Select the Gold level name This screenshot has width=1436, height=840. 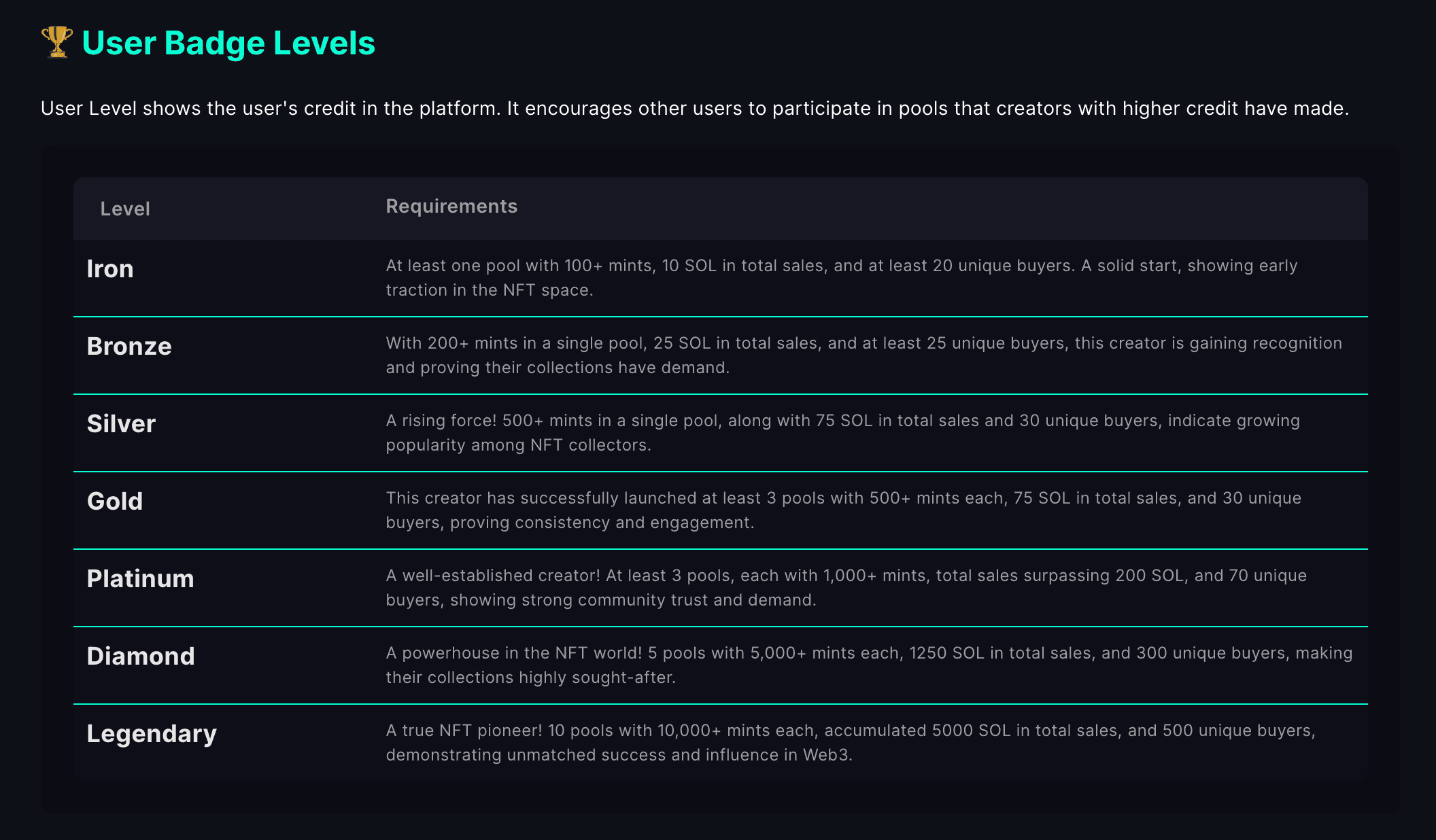pyautogui.click(x=115, y=502)
